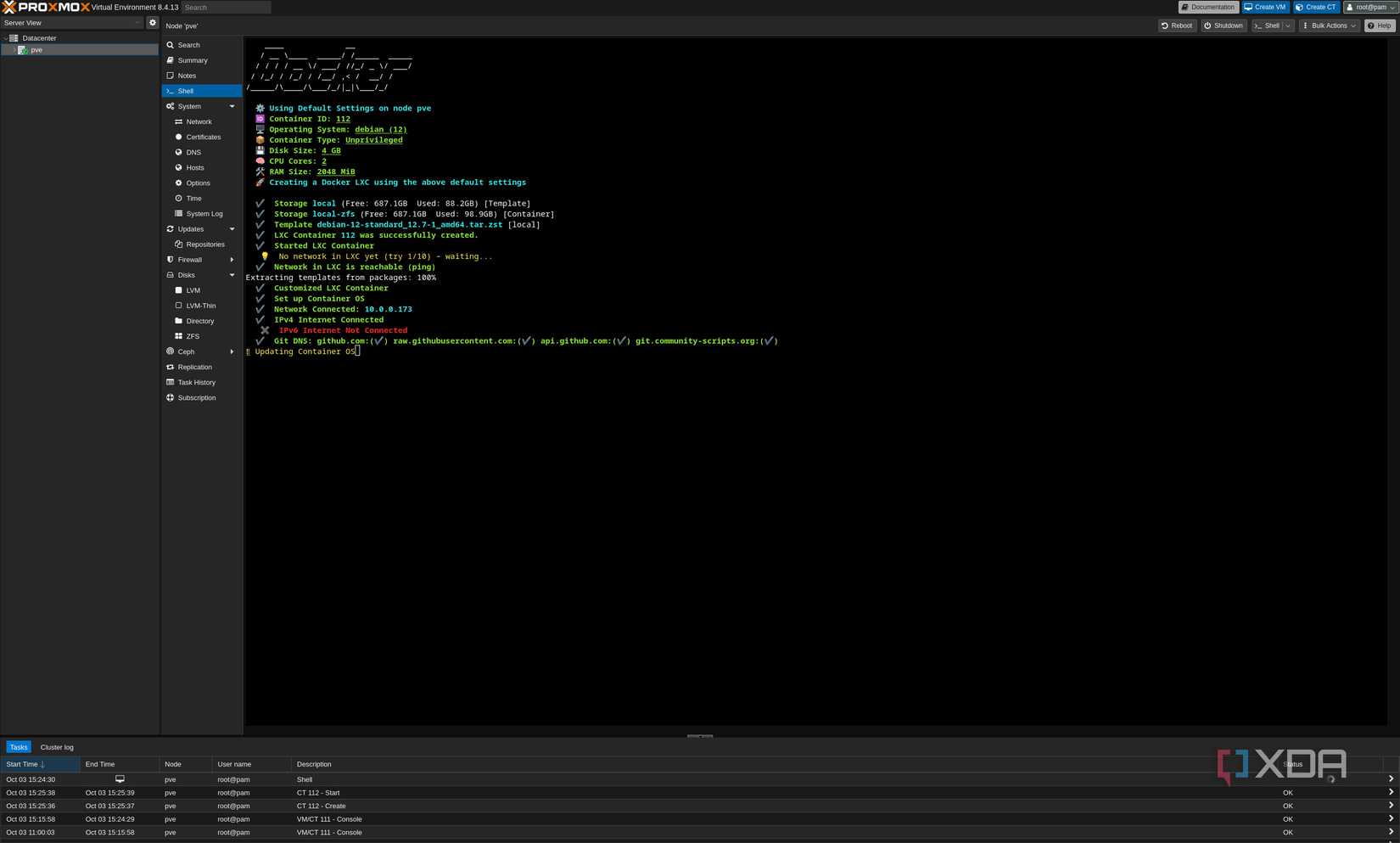Select the Tasks tab
This screenshot has width=1400, height=843.
[18, 747]
